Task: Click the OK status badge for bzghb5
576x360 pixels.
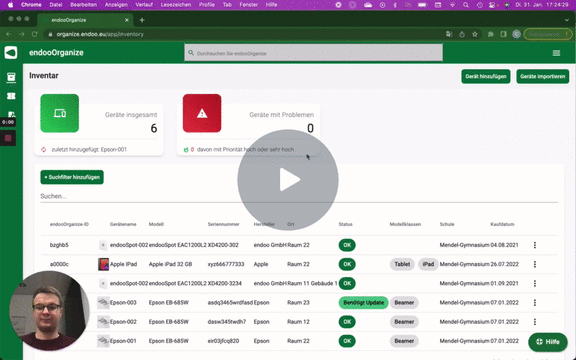Action: pos(347,245)
